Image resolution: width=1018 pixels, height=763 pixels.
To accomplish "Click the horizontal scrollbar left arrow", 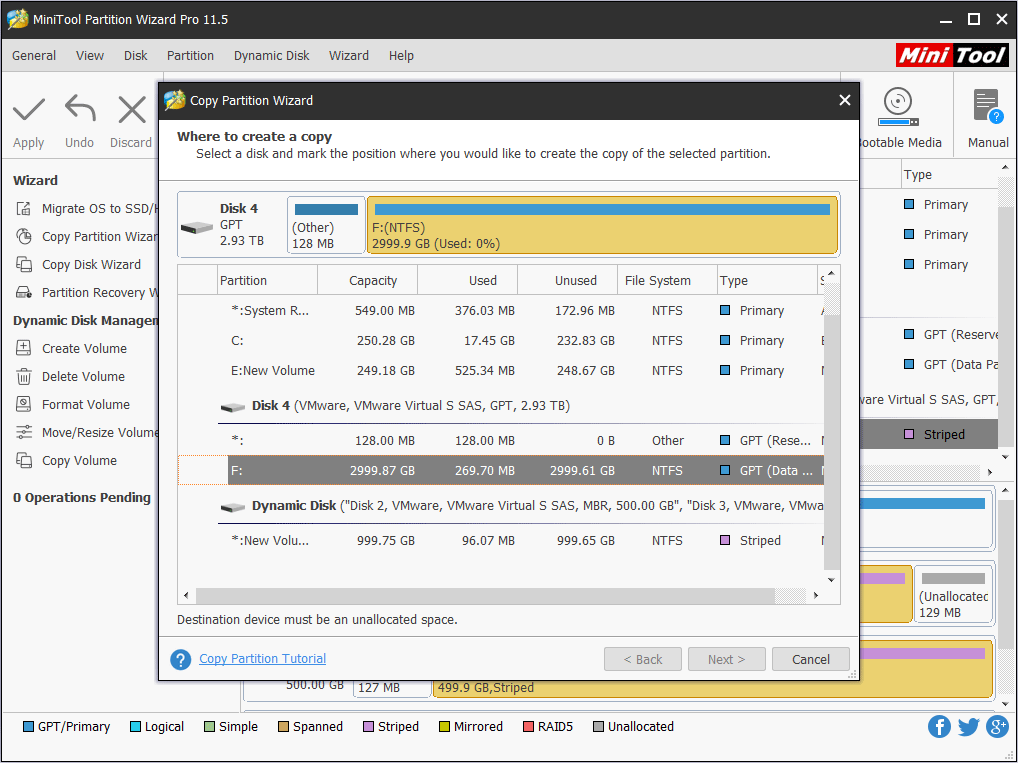I will coord(186,595).
